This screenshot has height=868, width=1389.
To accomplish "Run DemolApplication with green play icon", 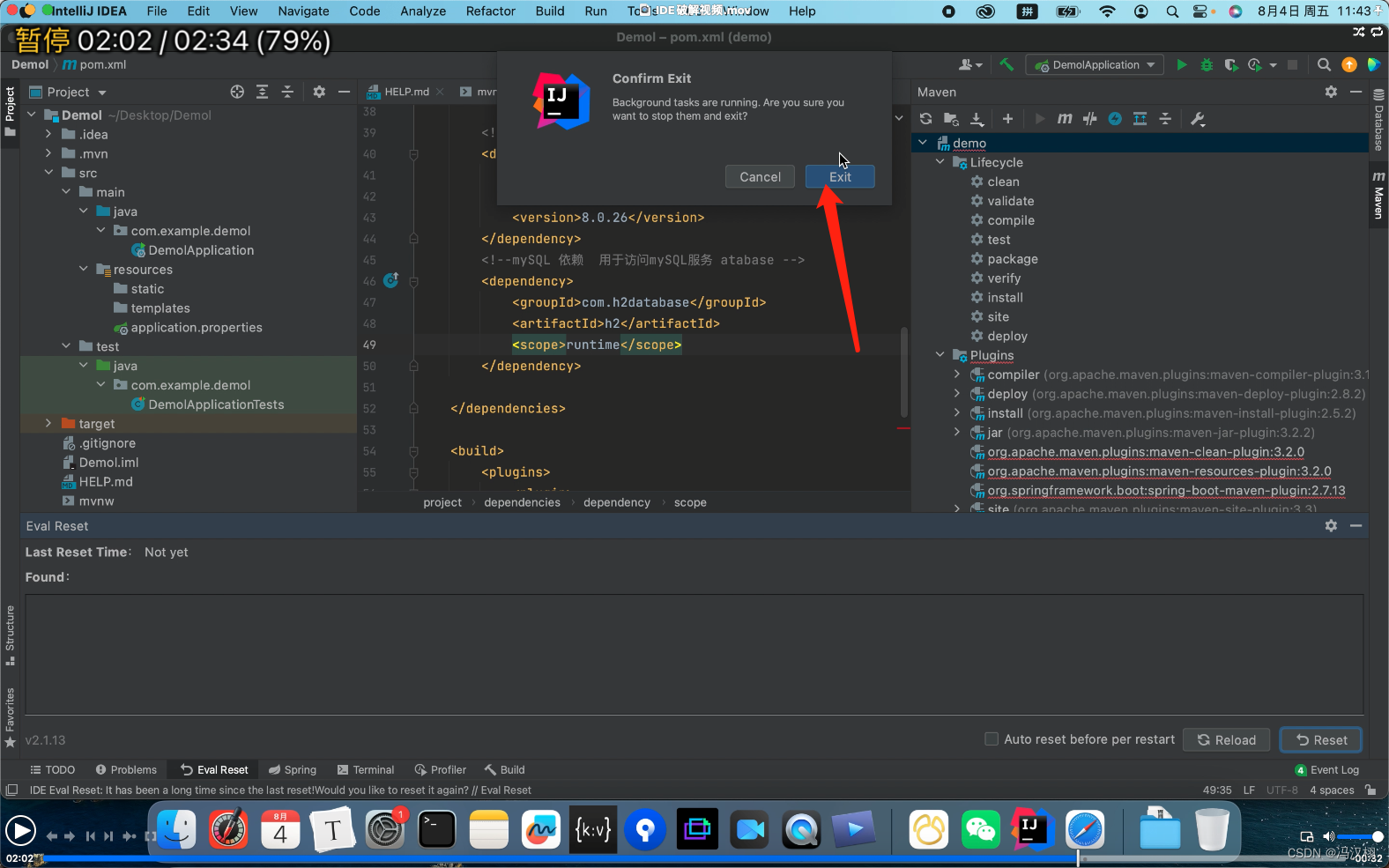I will [x=1182, y=64].
